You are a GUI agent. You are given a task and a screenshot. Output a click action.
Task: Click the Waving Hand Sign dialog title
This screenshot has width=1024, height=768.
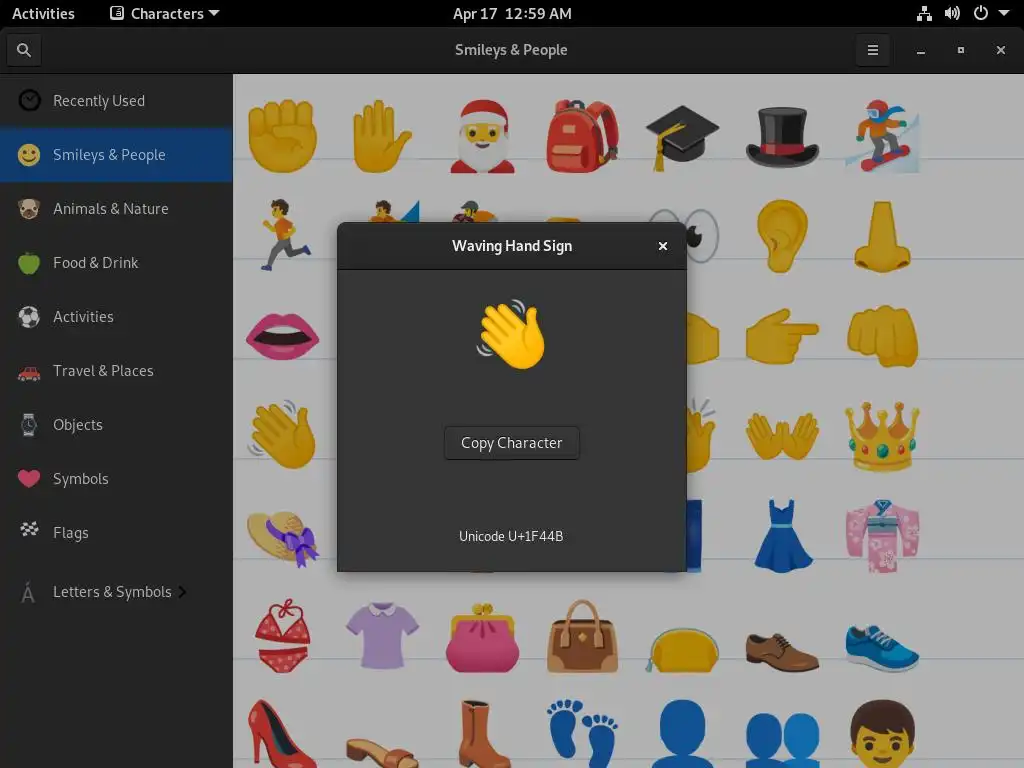point(512,246)
